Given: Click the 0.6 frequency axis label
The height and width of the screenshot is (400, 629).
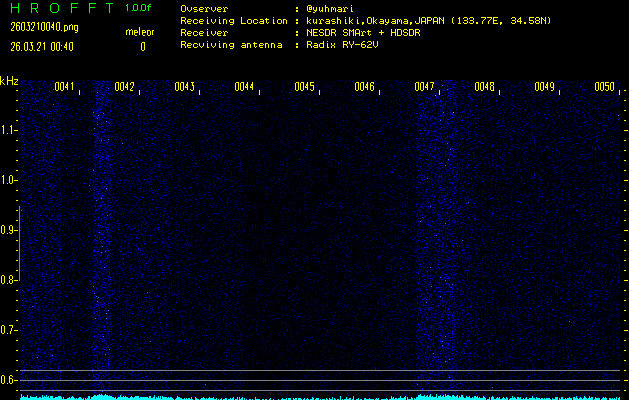Looking at the screenshot, I should [7, 380].
